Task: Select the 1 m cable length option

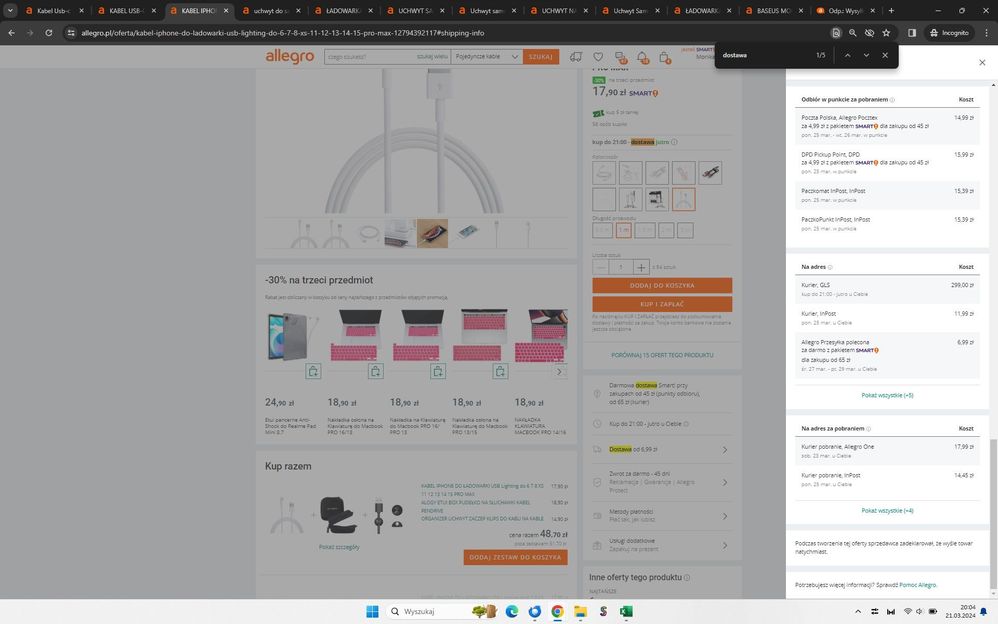Action: point(623,230)
